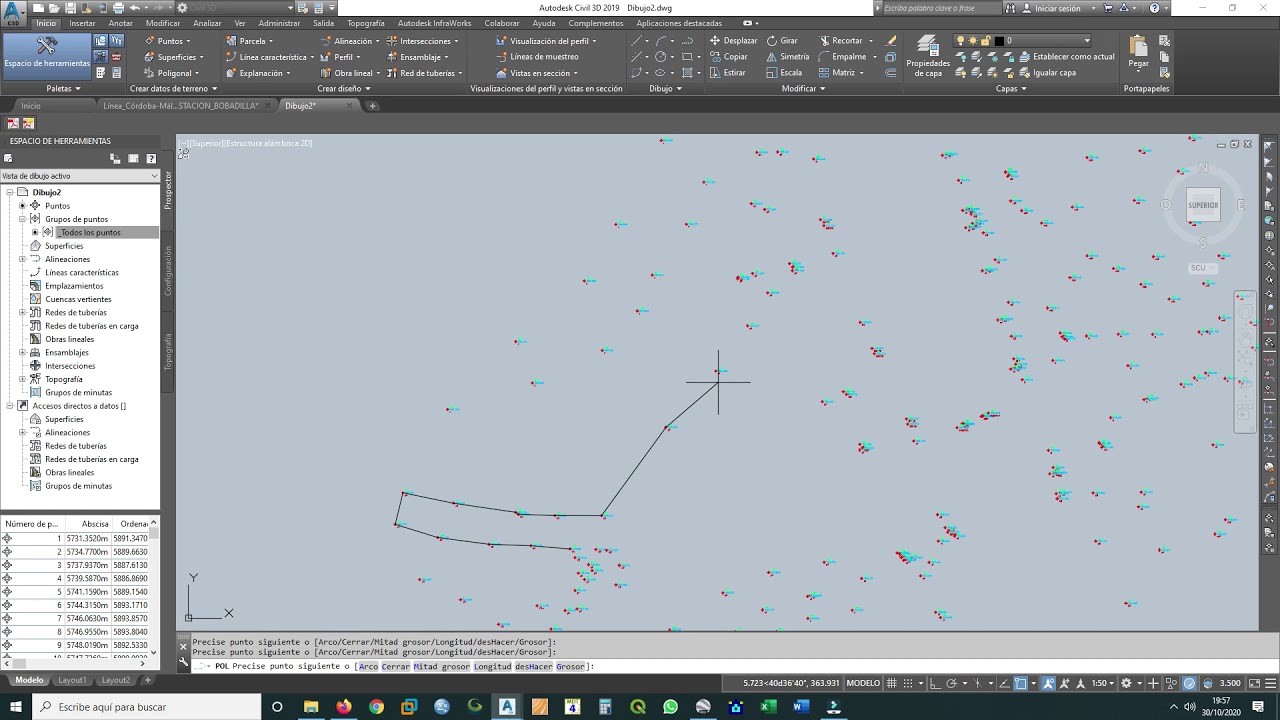Select the Desplazar move tool

(x=733, y=41)
